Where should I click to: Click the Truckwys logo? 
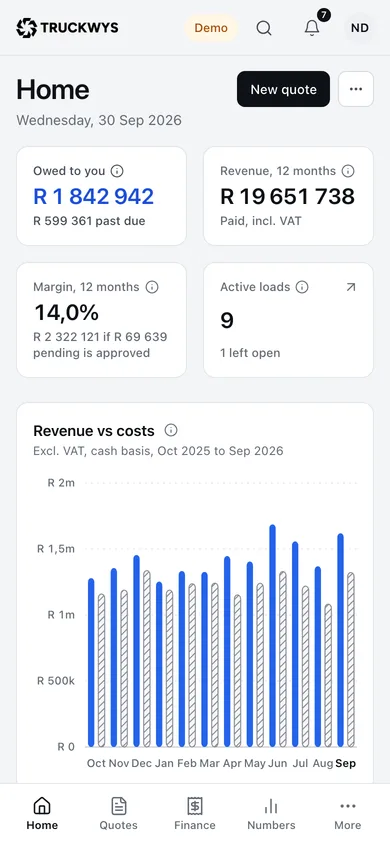point(67,27)
